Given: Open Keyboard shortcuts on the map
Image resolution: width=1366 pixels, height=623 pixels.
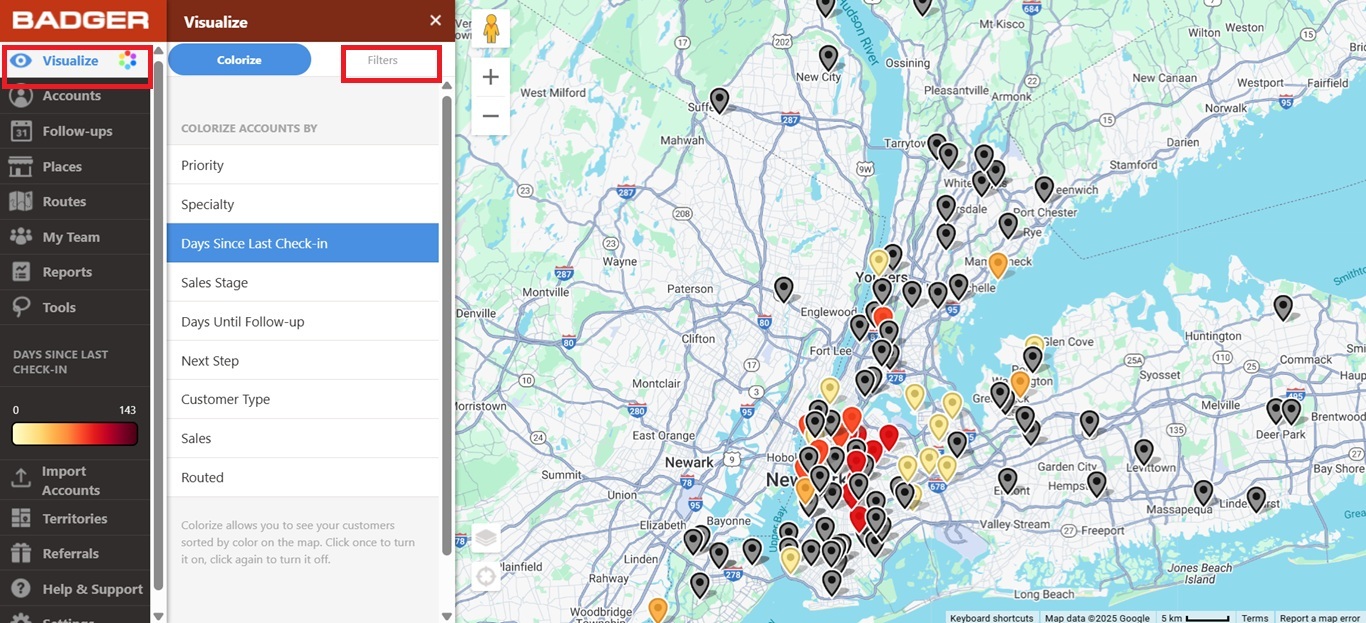Looking at the screenshot, I should point(992,618).
